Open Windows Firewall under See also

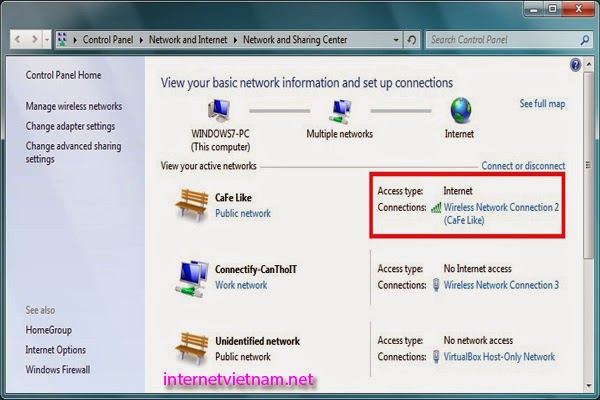(58, 370)
